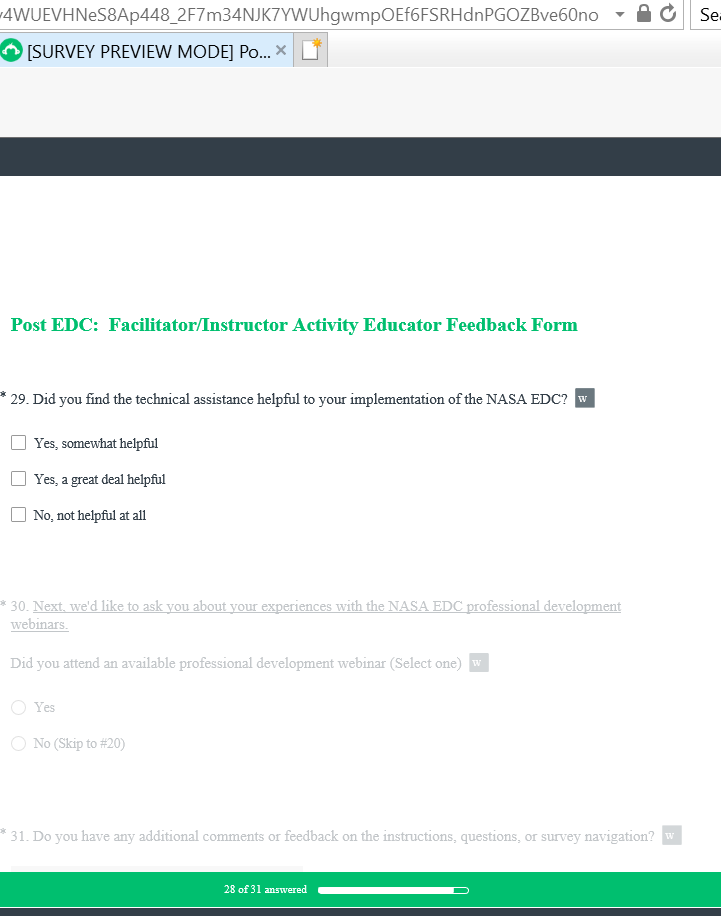Reload the page with the refresh icon

coord(668,15)
